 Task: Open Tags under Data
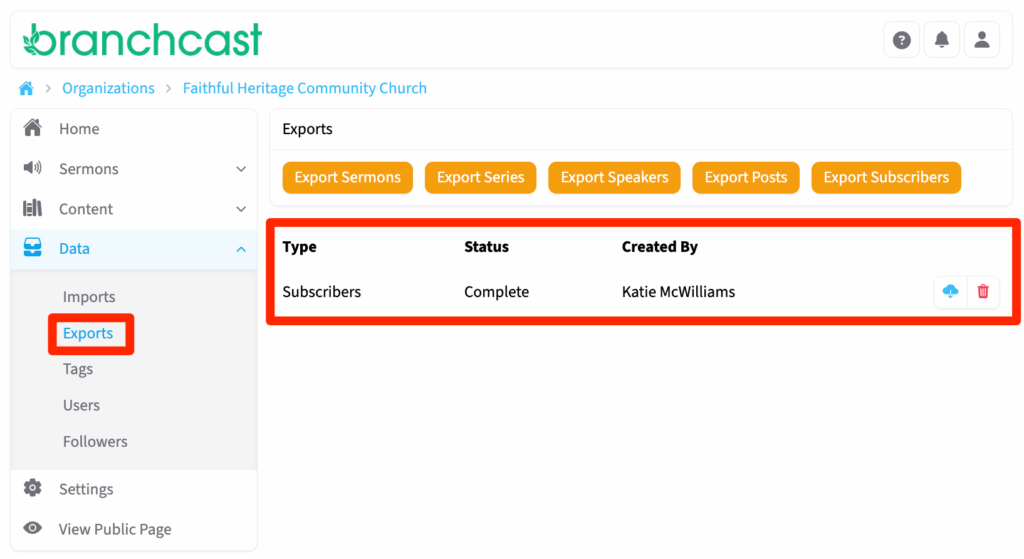pos(78,369)
